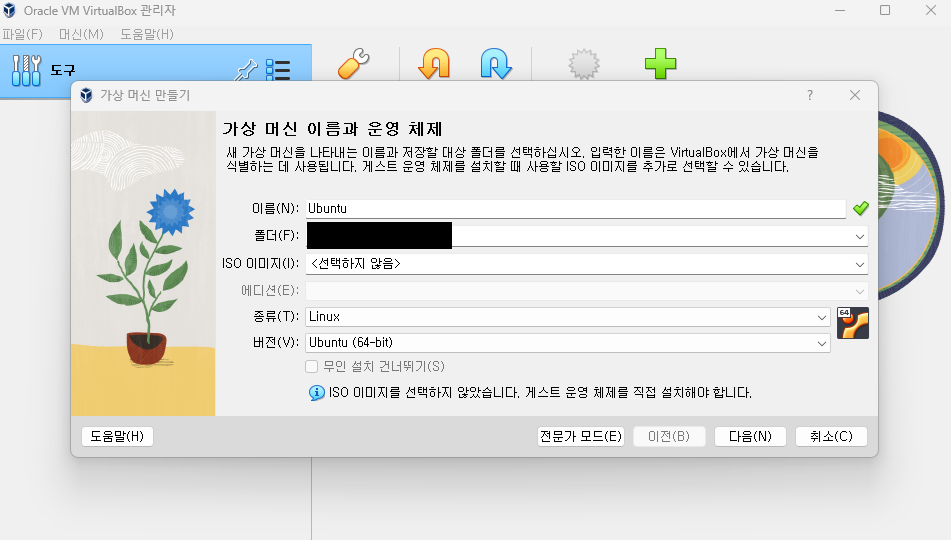Screen dimensions: 952x545
Task: Expand the Folder (폴더) dropdown arrow
Action: pyautogui.click(x=859, y=236)
